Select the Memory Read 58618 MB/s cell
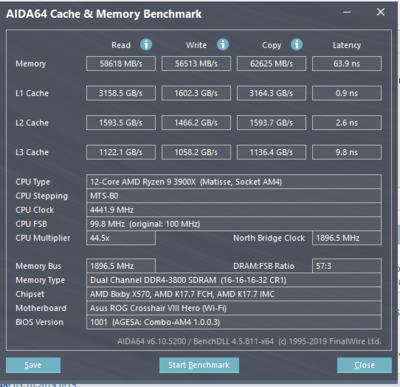400x387 pixels. (x=121, y=64)
